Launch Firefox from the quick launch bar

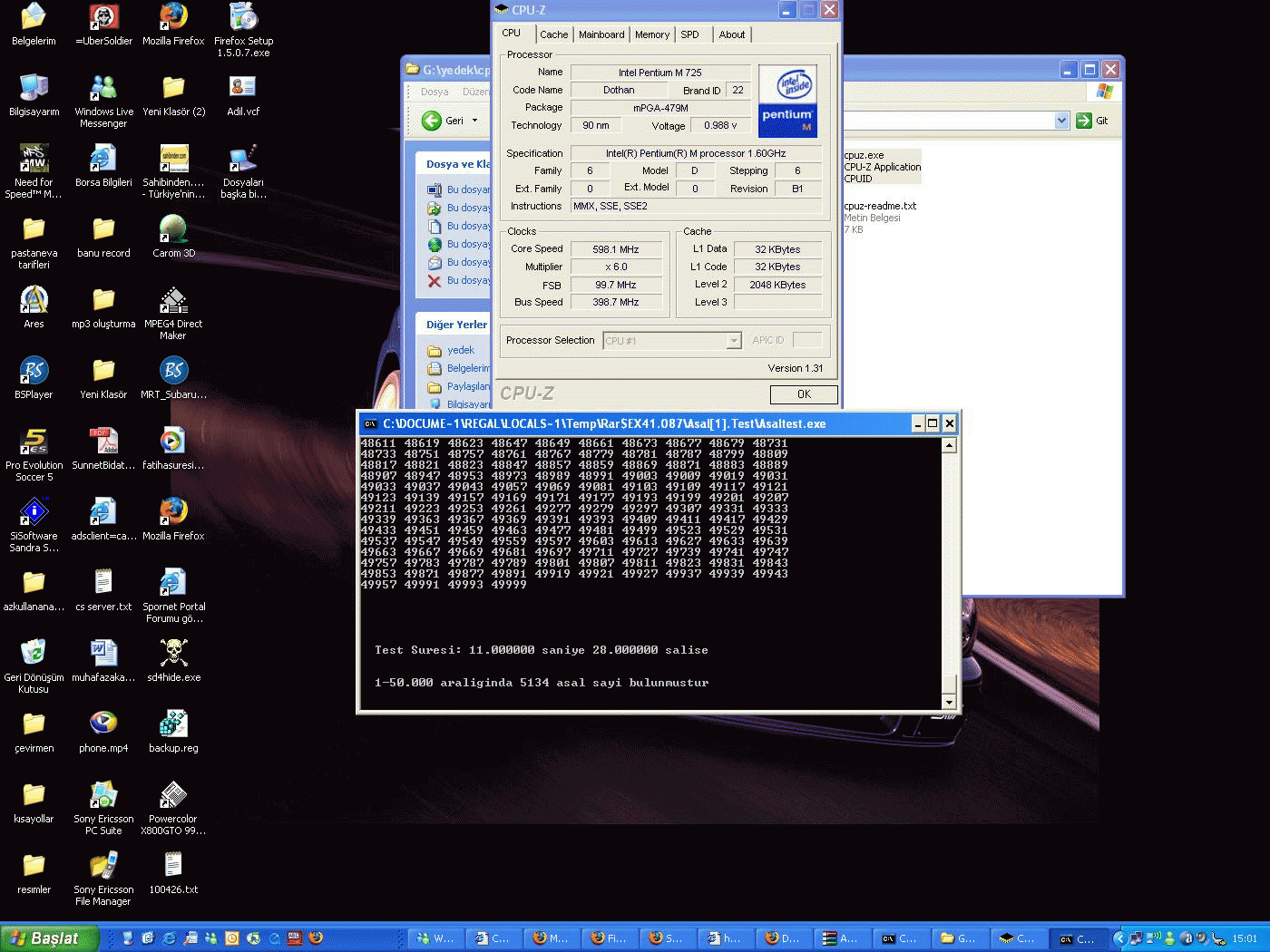click(316, 938)
